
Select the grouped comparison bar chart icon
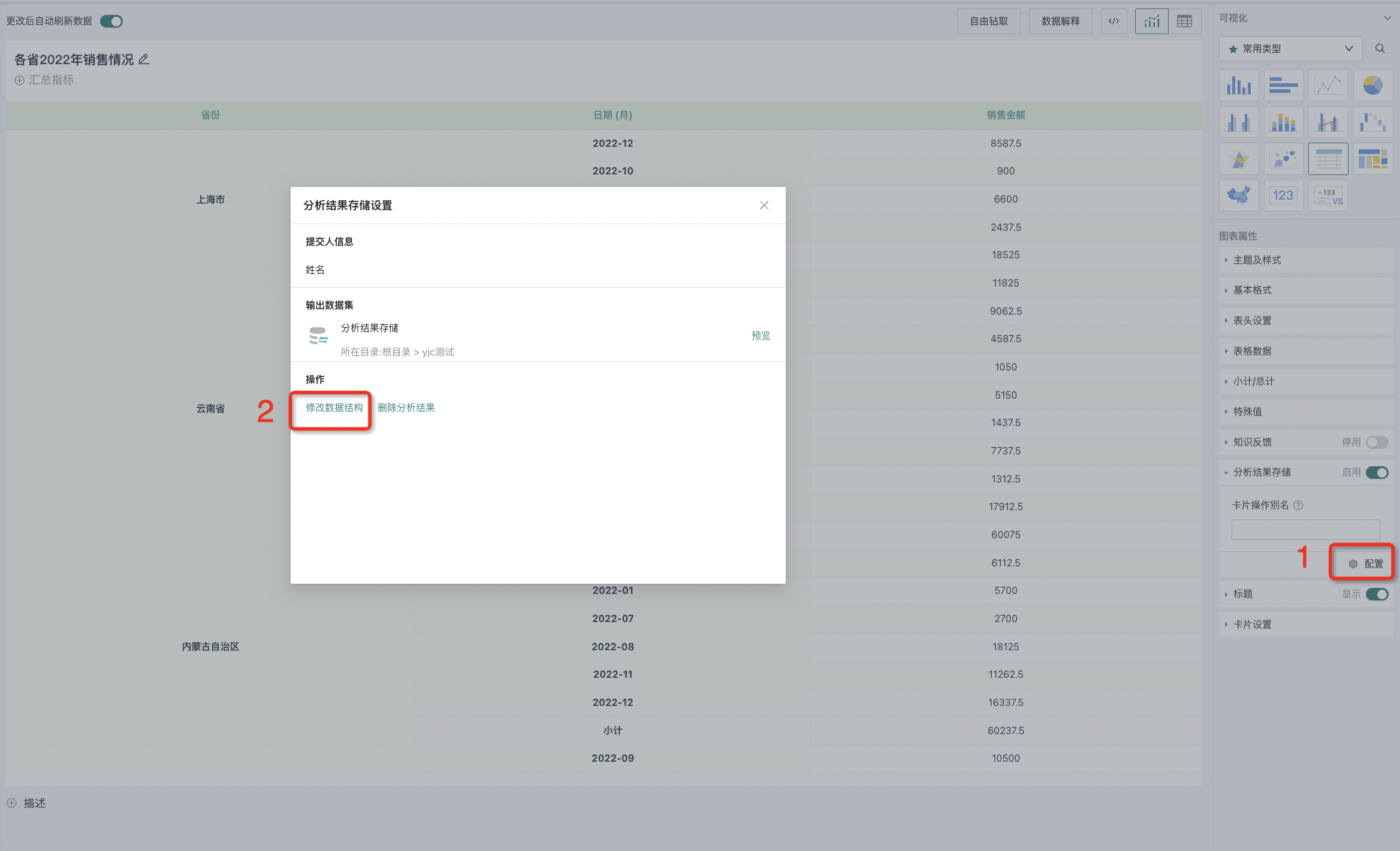coord(1239,122)
